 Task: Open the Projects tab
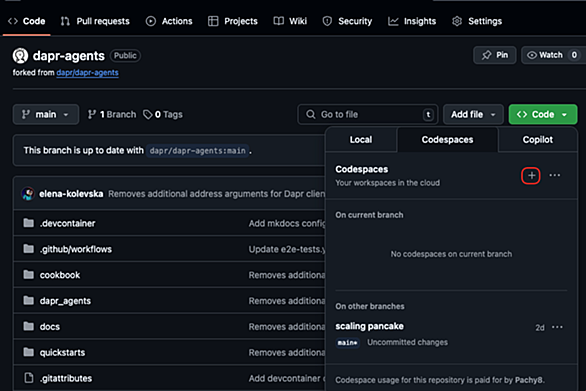tap(233, 21)
